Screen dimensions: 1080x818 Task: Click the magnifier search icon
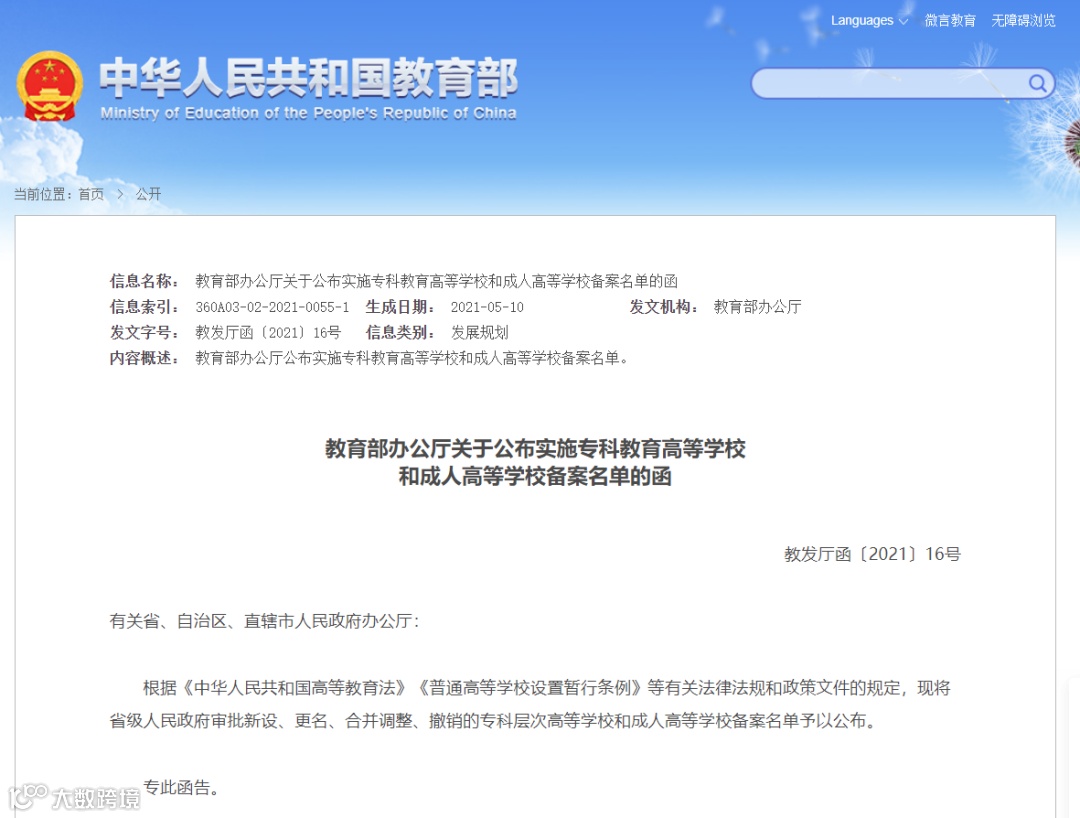(x=1037, y=83)
